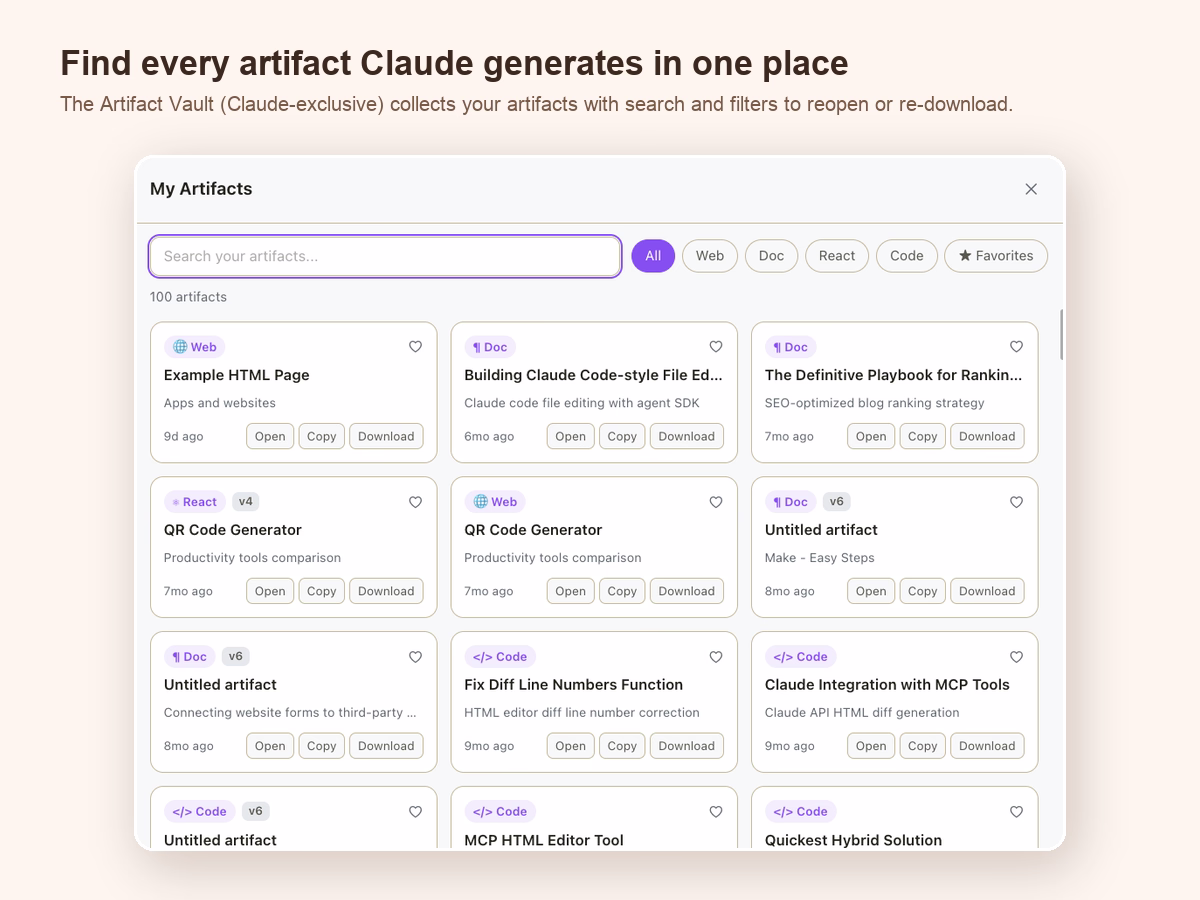Open the Make - Easy Steps artifact
1200x900 pixels.
click(871, 591)
